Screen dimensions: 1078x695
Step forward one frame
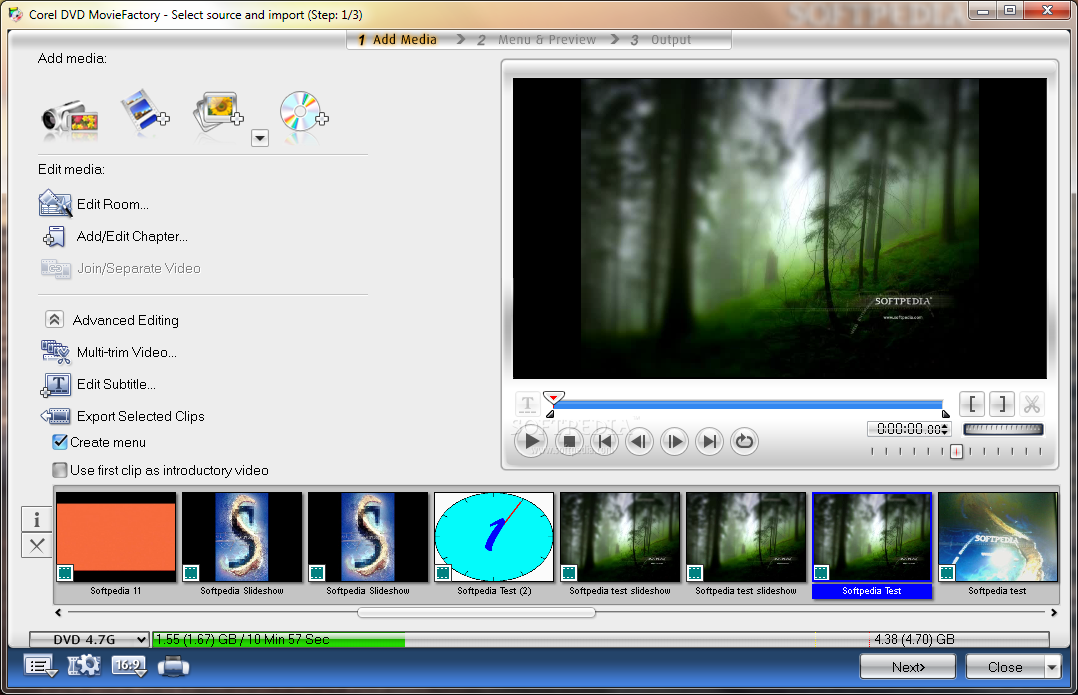point(674,441)
